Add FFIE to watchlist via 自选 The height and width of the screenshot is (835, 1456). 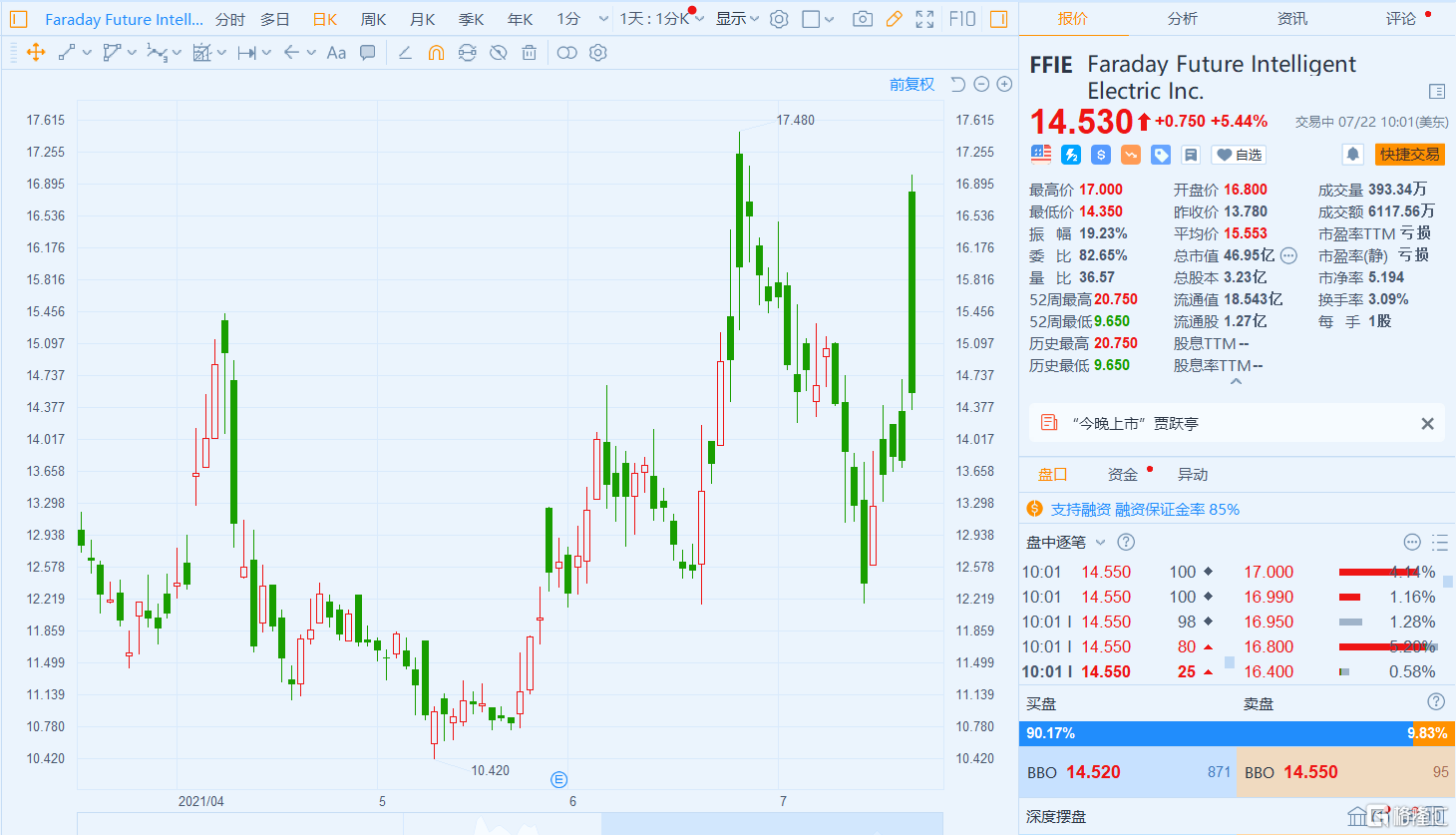coord(1239,155)
